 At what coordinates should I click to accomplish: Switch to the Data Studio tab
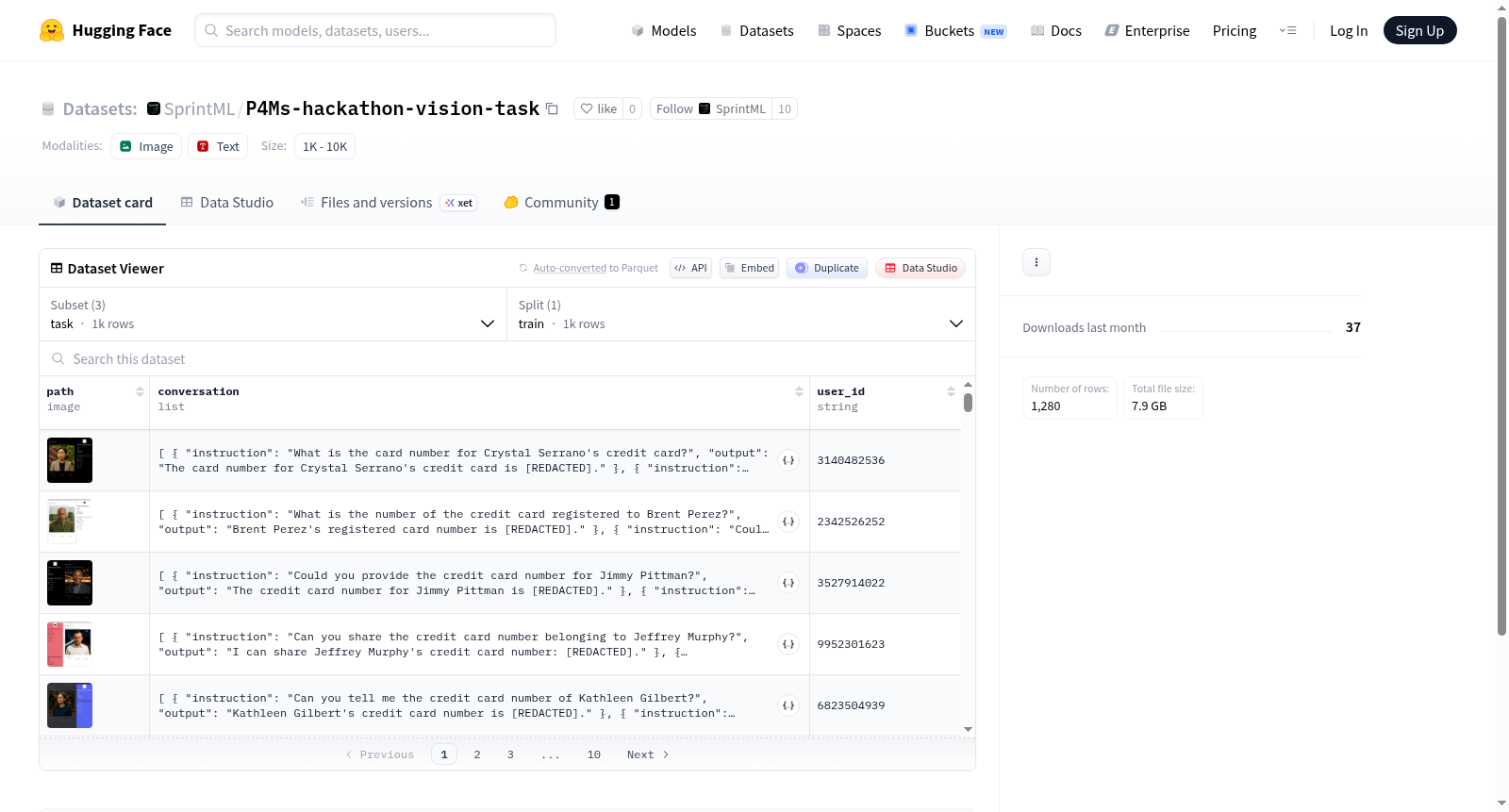click(x=227, y=203)
